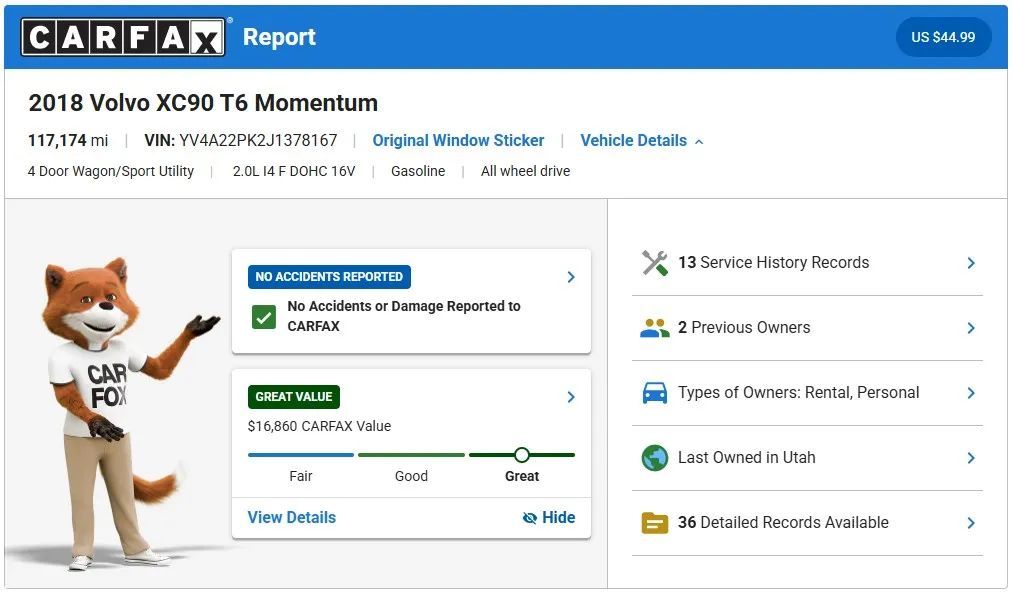Collapse the Vehicle Details chevron
The image size is (1013, 594).
pyautogui.click(x=699, y=141)
